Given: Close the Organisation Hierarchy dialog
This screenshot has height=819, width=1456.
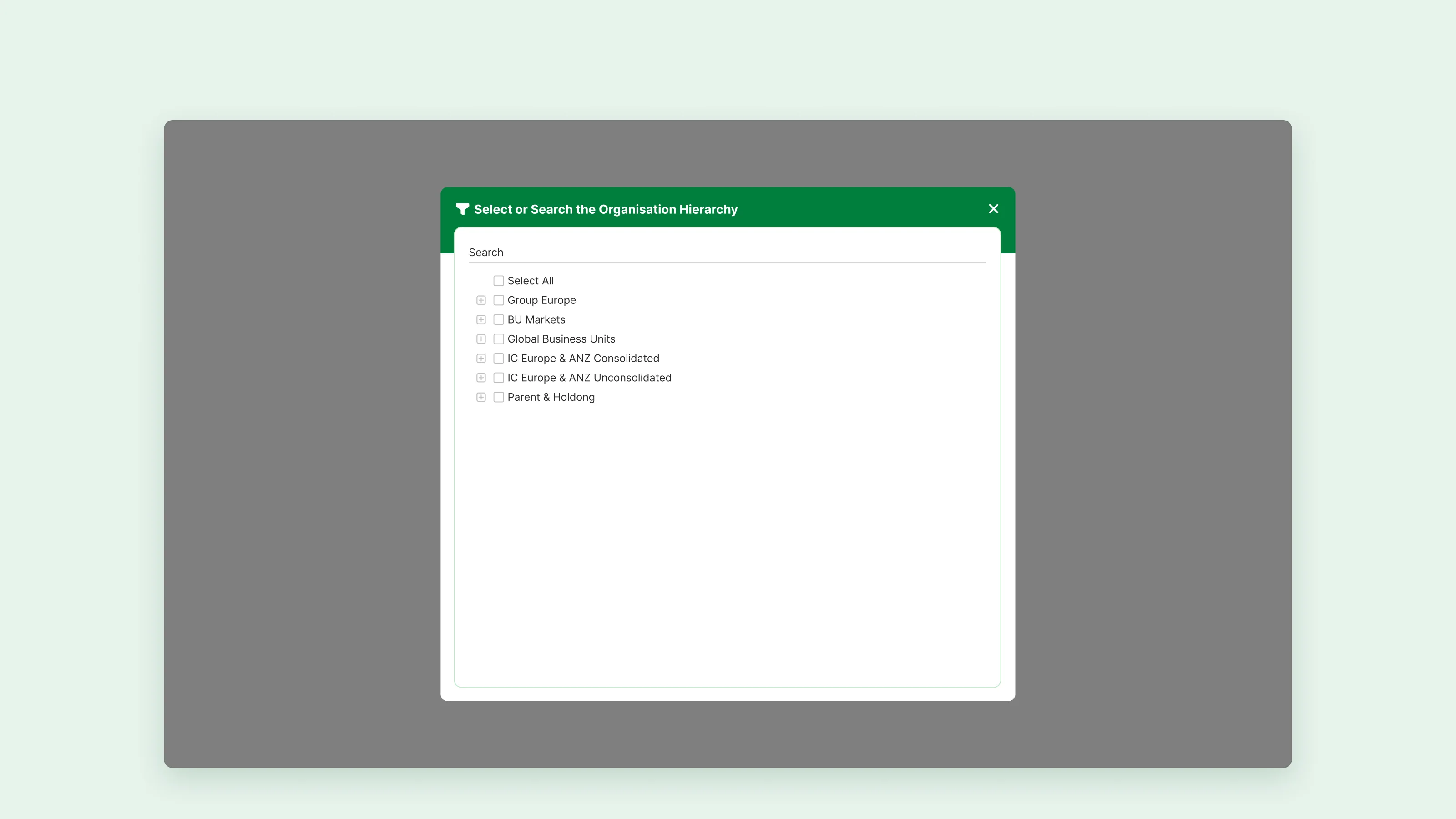Looking at the screenshot, I should [x=993, y=208].
